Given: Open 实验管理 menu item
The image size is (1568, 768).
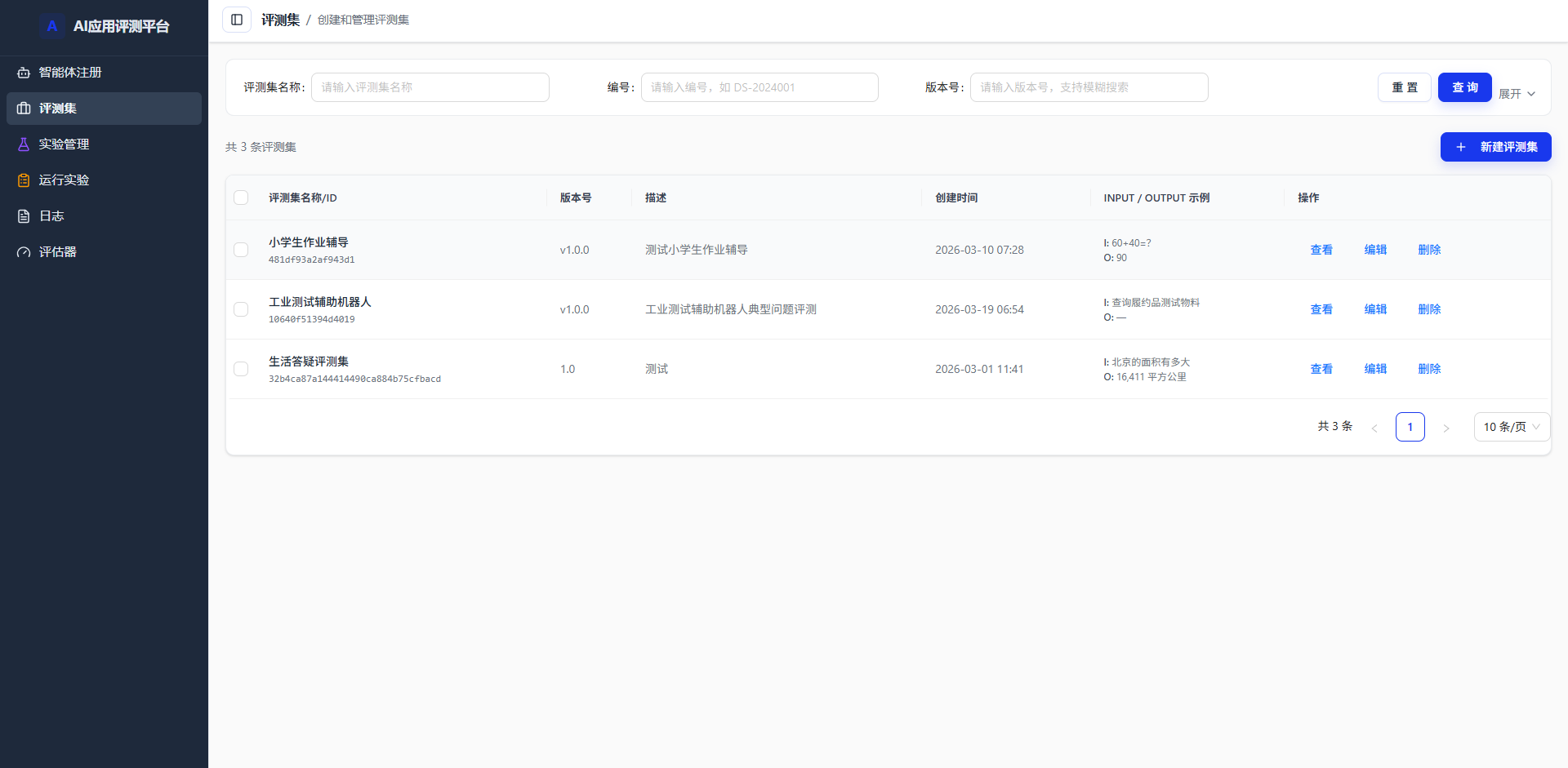Looking at the screenshot, I should tap(104, 144).
